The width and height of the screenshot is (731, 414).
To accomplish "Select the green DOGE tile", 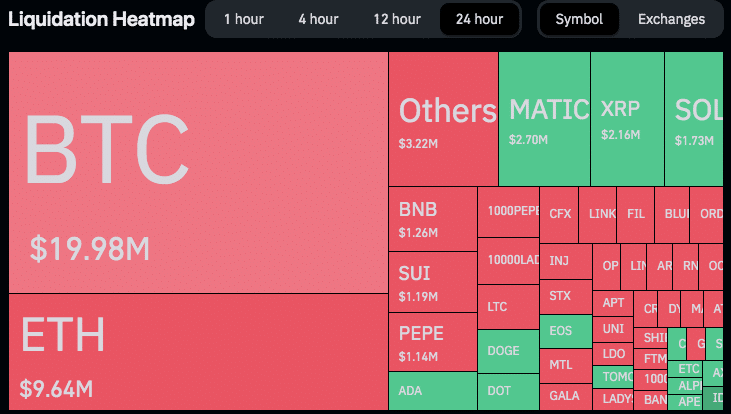I will coord(508,351).
